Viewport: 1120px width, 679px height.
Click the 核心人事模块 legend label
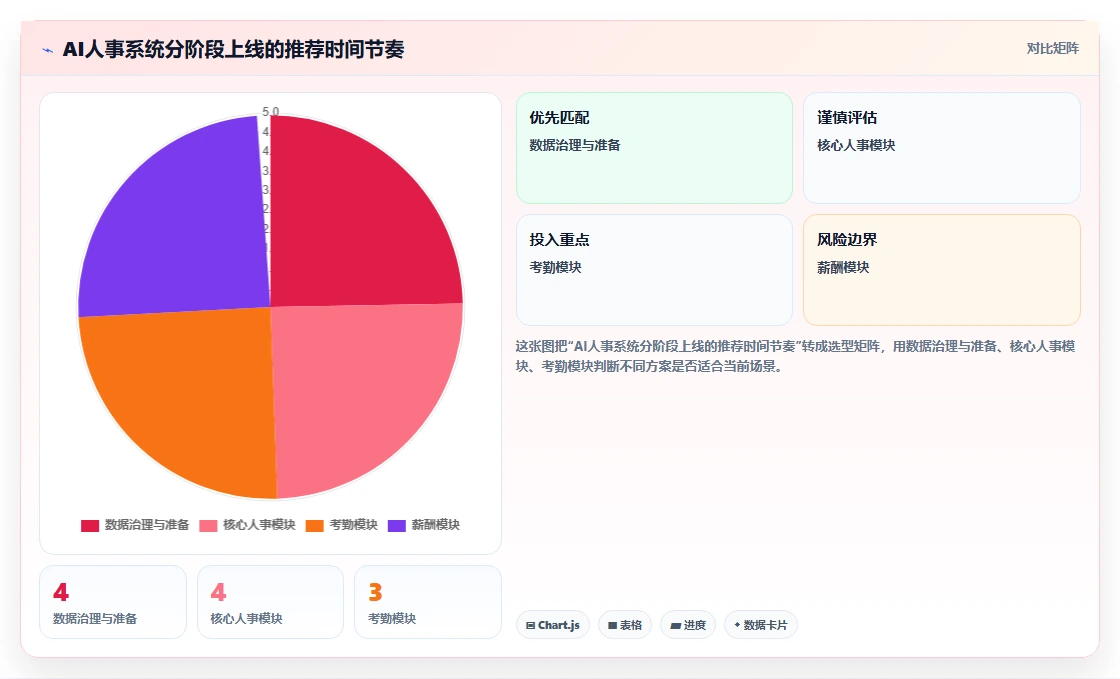point(259,525)
